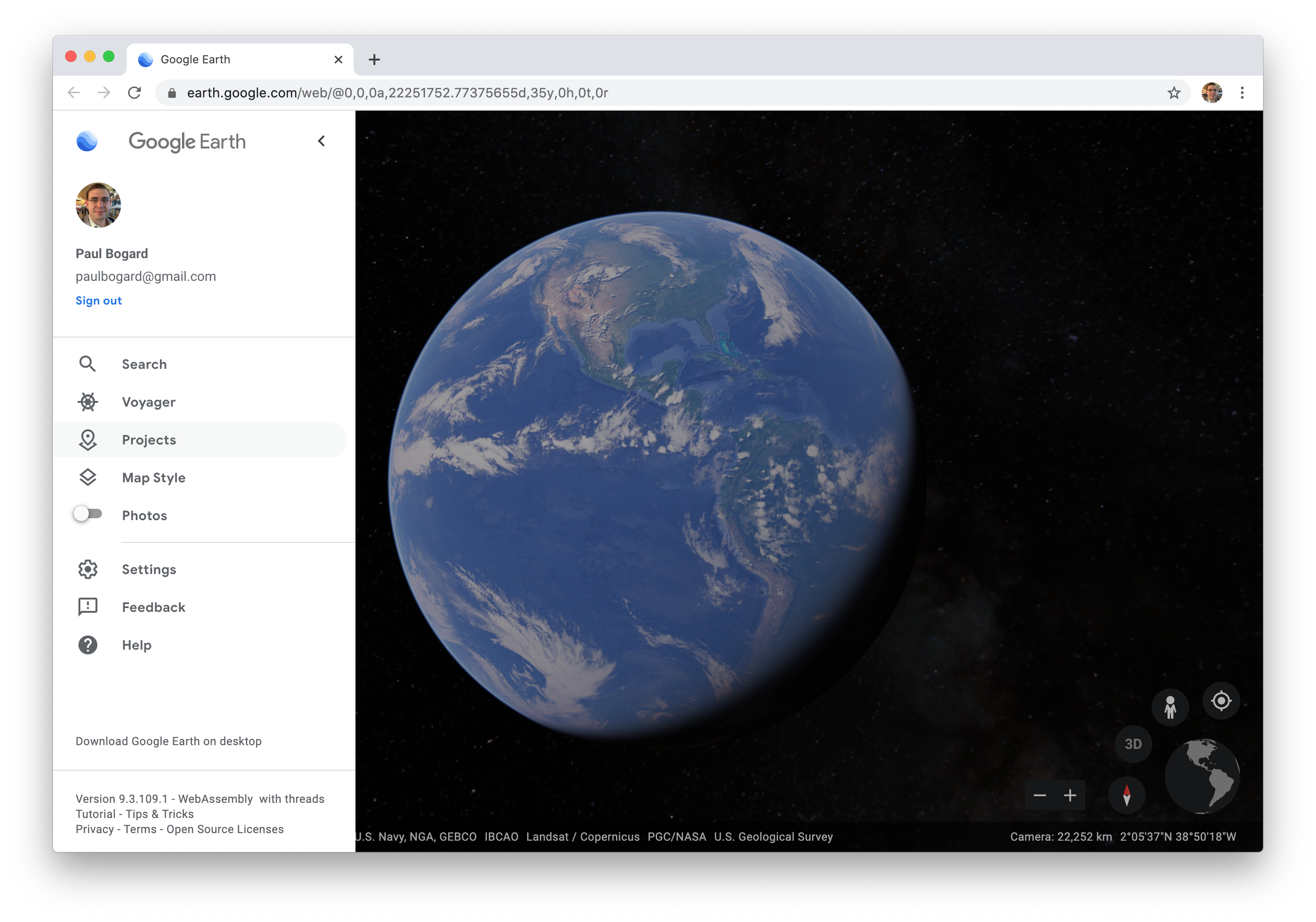1316x922 pixels.
Task: Open the Search panel in the sidebar
Action: pyautogui.click(x=144, y=364)
